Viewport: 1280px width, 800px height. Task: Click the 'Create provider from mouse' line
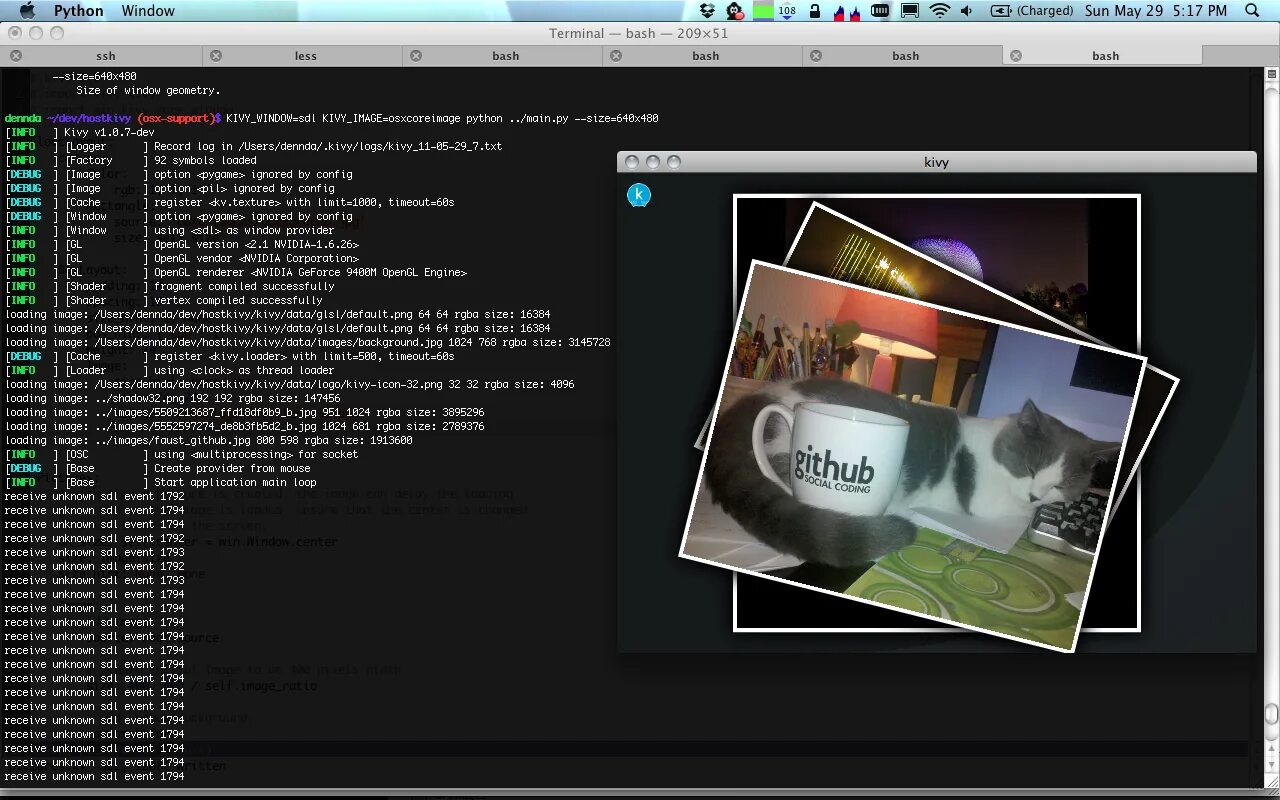click(x=158, y=468)
